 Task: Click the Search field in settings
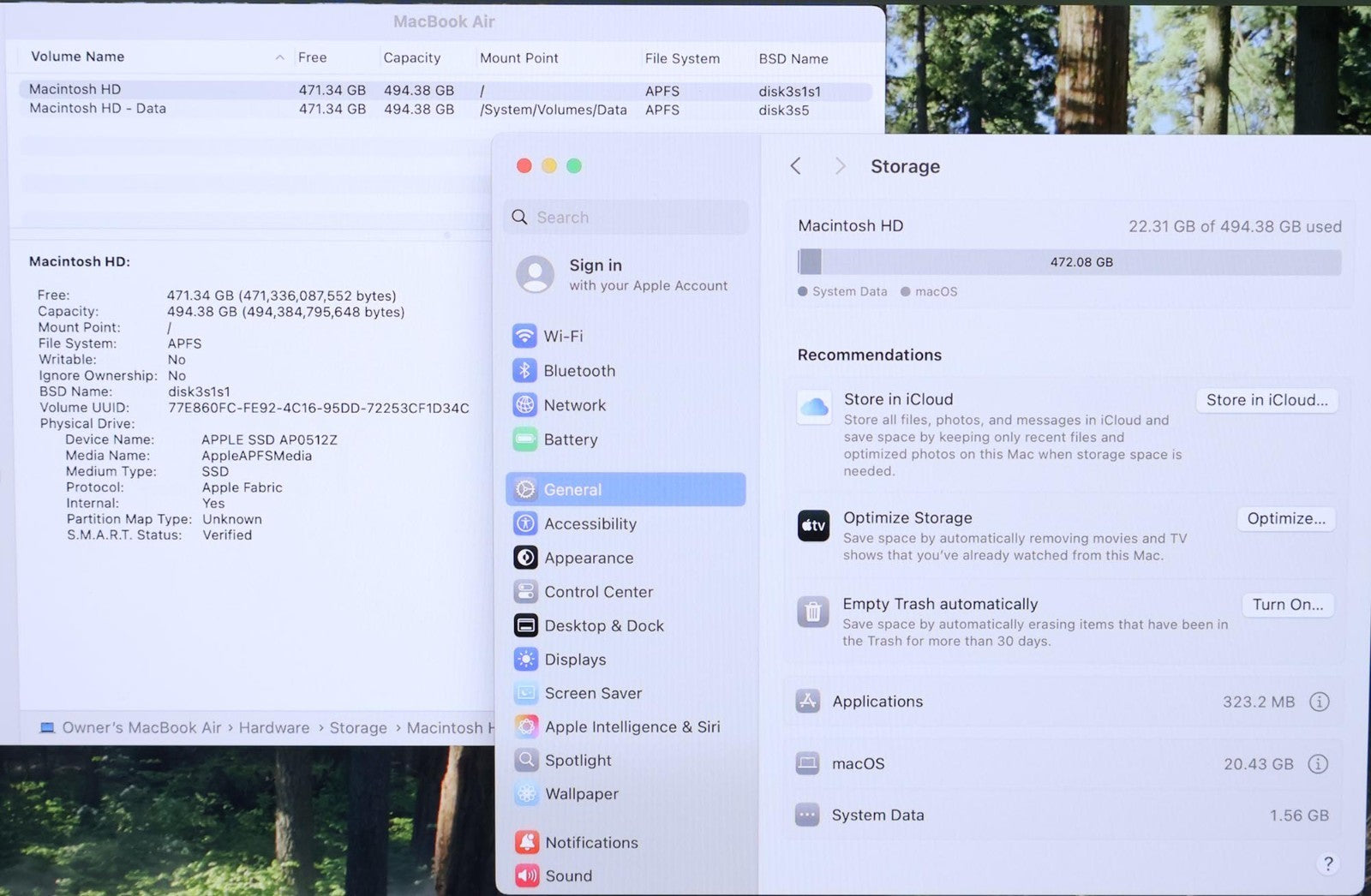coord(627,218)
